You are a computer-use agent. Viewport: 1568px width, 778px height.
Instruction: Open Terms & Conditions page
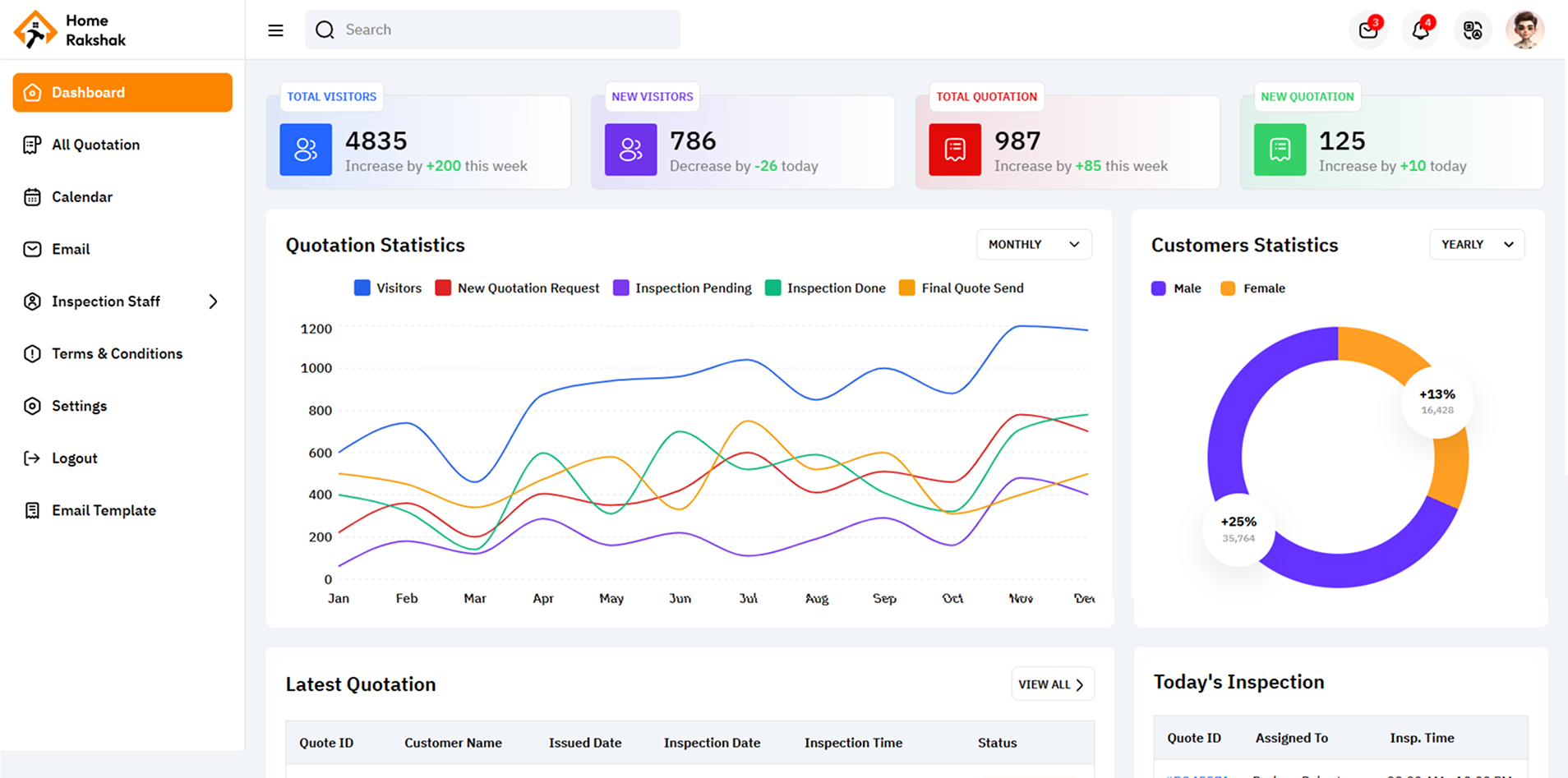pyautogui.click(x=122, y=353)
